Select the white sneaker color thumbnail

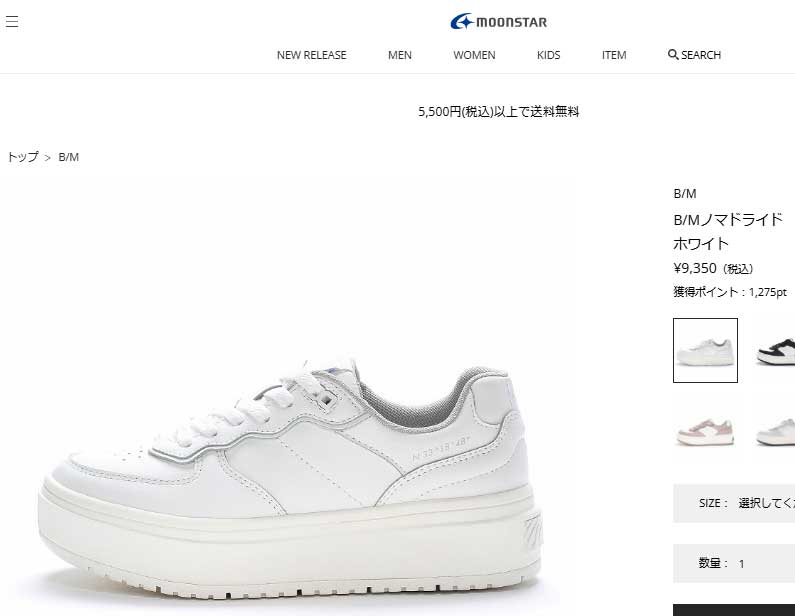(705, 350)
